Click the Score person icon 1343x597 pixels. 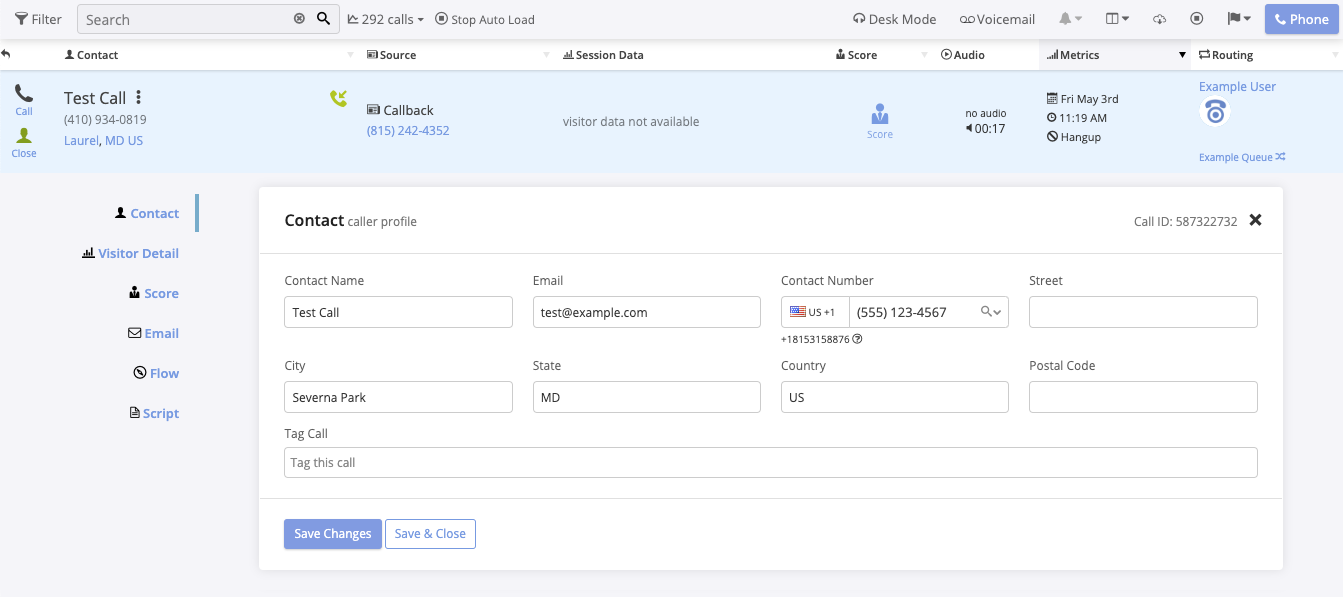pyautogui.click(x=880, y=115)
